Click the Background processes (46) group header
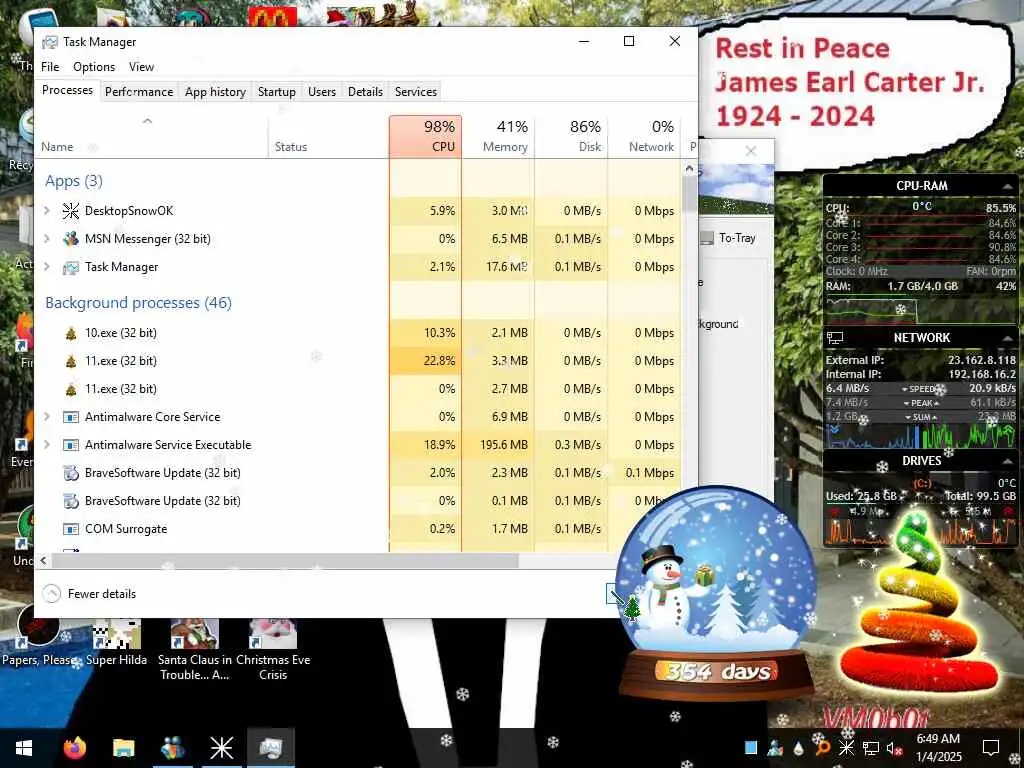The width and height of the screenshot is (1024, 768). tap(138, 303)
